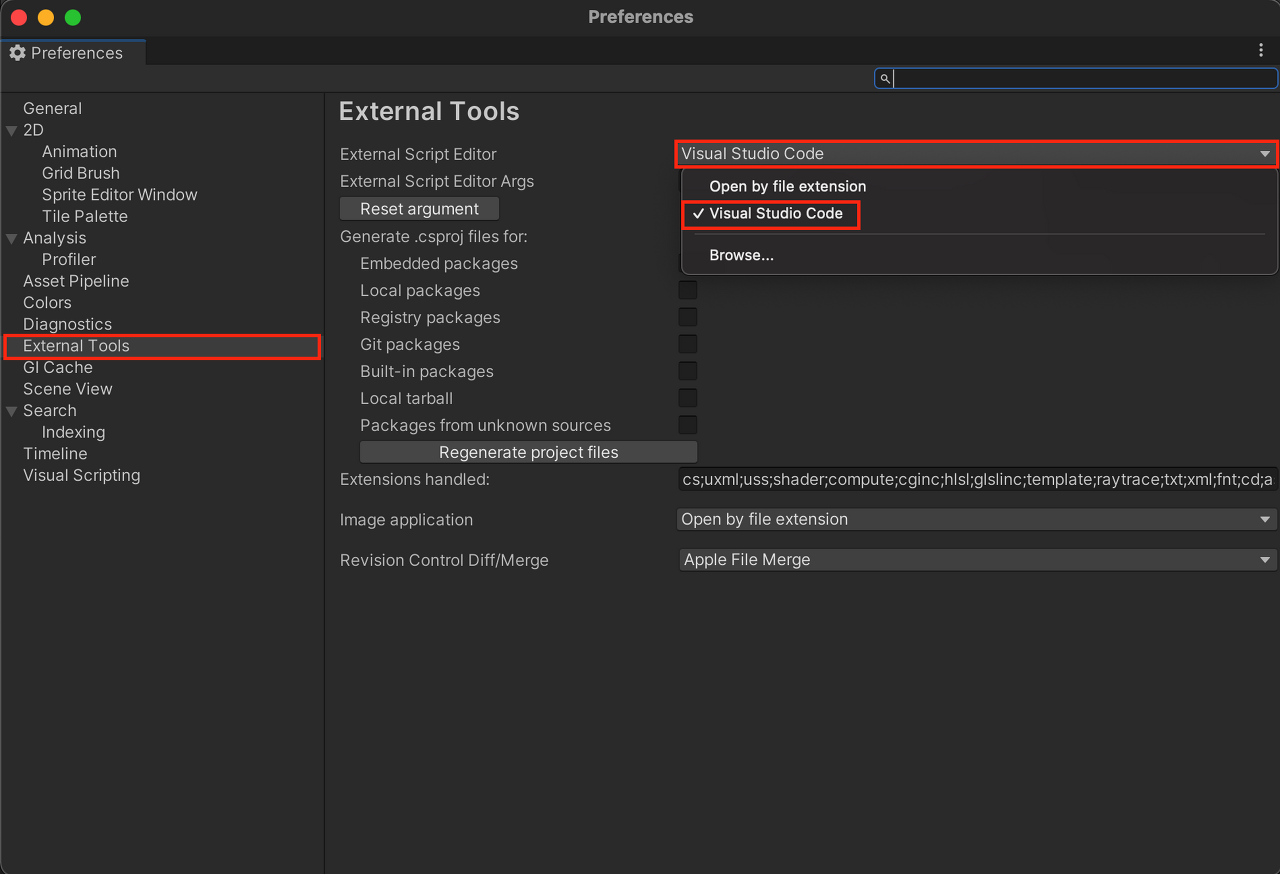Open GI Cache preferences

(x=58, y=367)
